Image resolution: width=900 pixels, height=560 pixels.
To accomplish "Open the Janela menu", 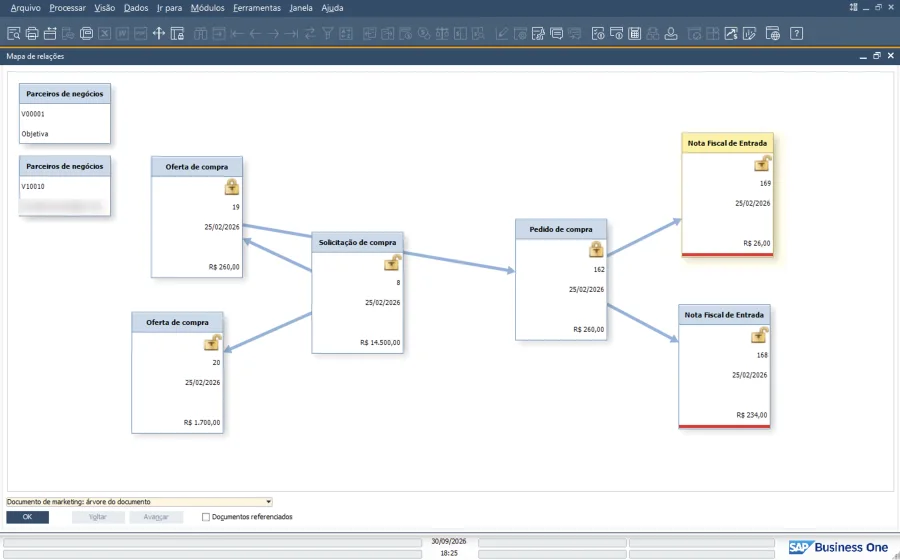I will [301, 8].
